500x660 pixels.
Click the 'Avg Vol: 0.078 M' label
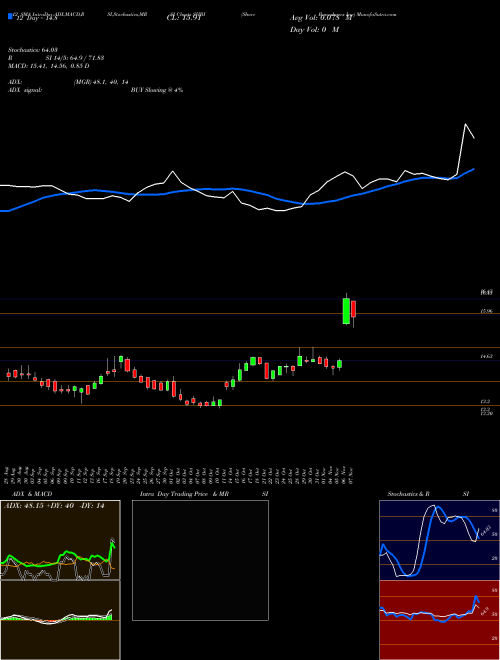pyautogui.click(x=321, y=19)
